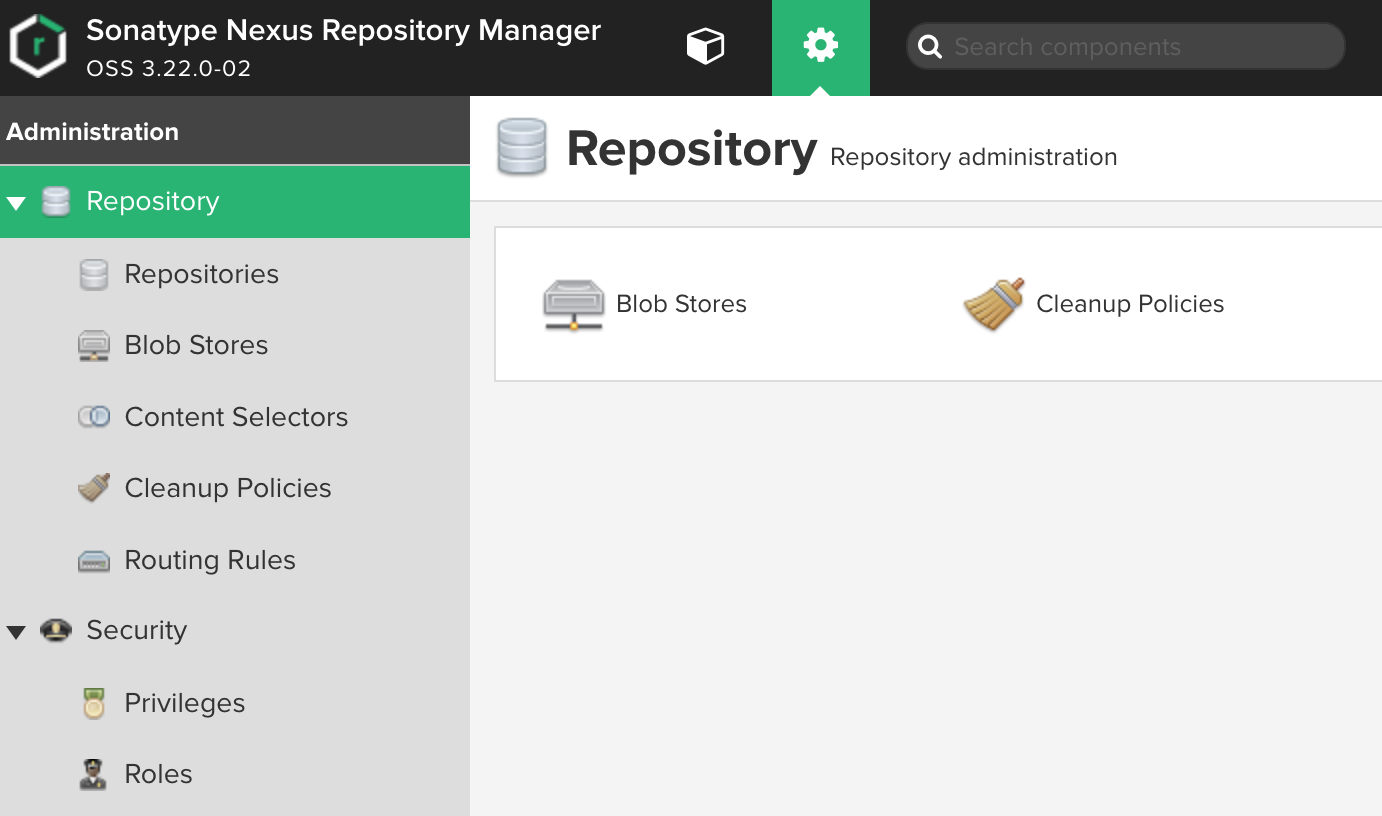The width and height of the screenshot is (1382, 816).
Task: Collapse the Security section in sidebar
Action: coord(15,630)
